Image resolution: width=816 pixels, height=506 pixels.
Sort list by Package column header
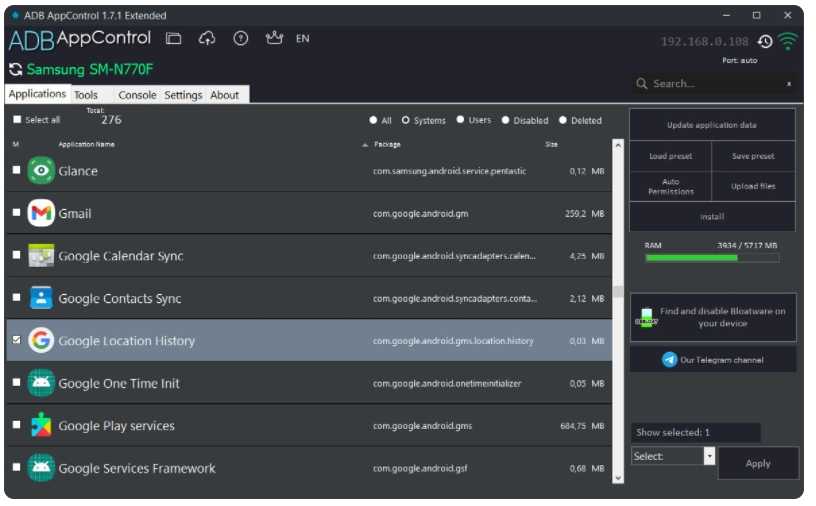coord(387,144)
